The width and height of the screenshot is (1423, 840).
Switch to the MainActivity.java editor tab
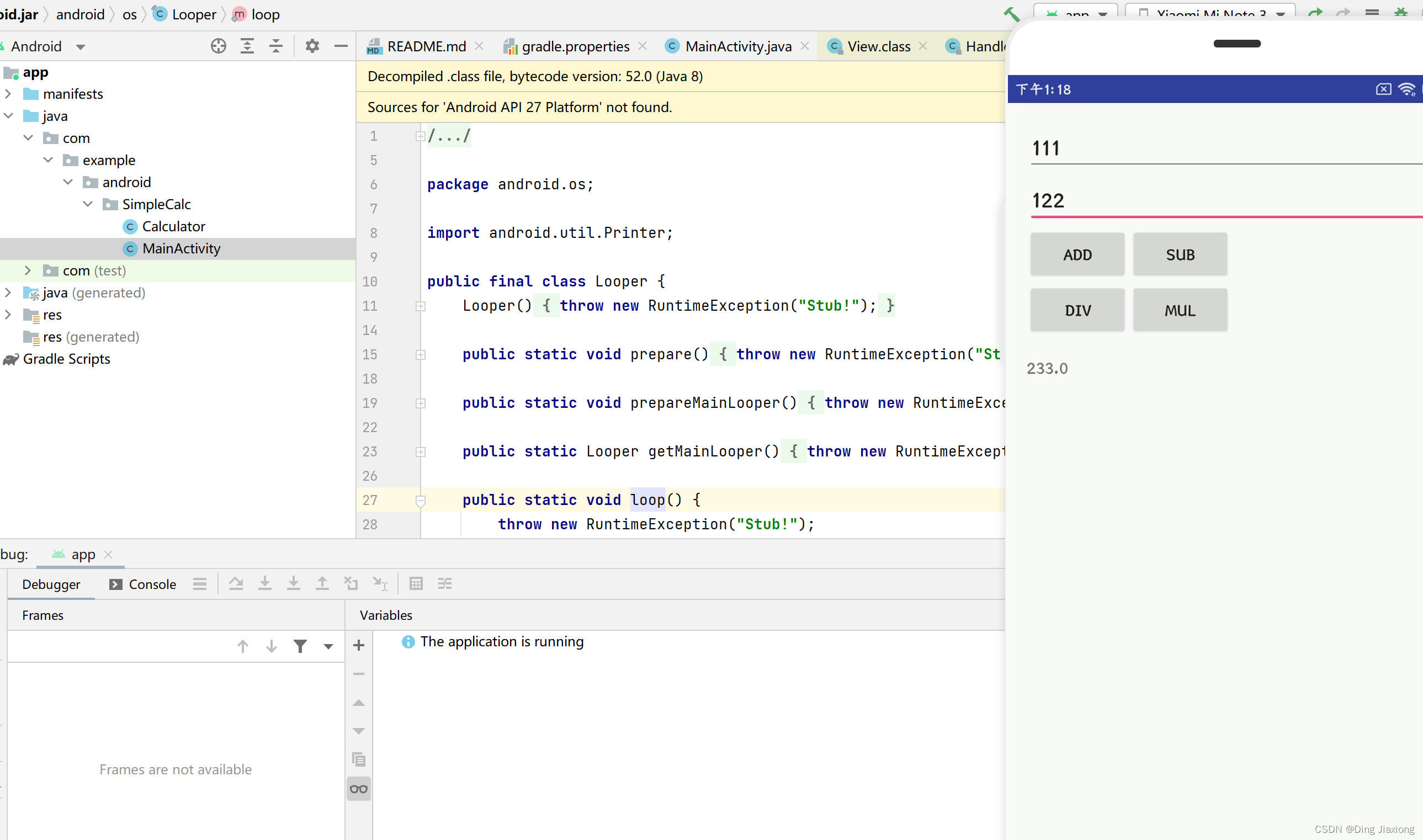[737, 46]
